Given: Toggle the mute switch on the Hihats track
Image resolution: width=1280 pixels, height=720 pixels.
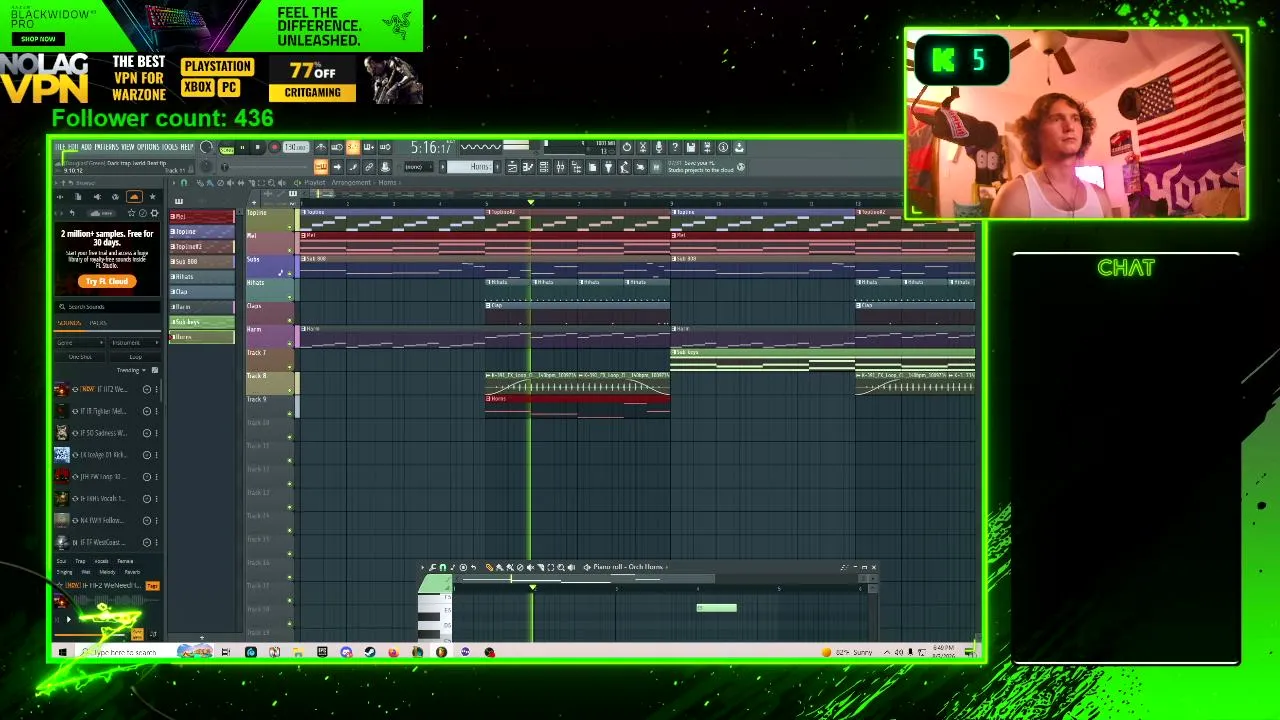Looking at the screenshot, I should click(x=292, y=295).
